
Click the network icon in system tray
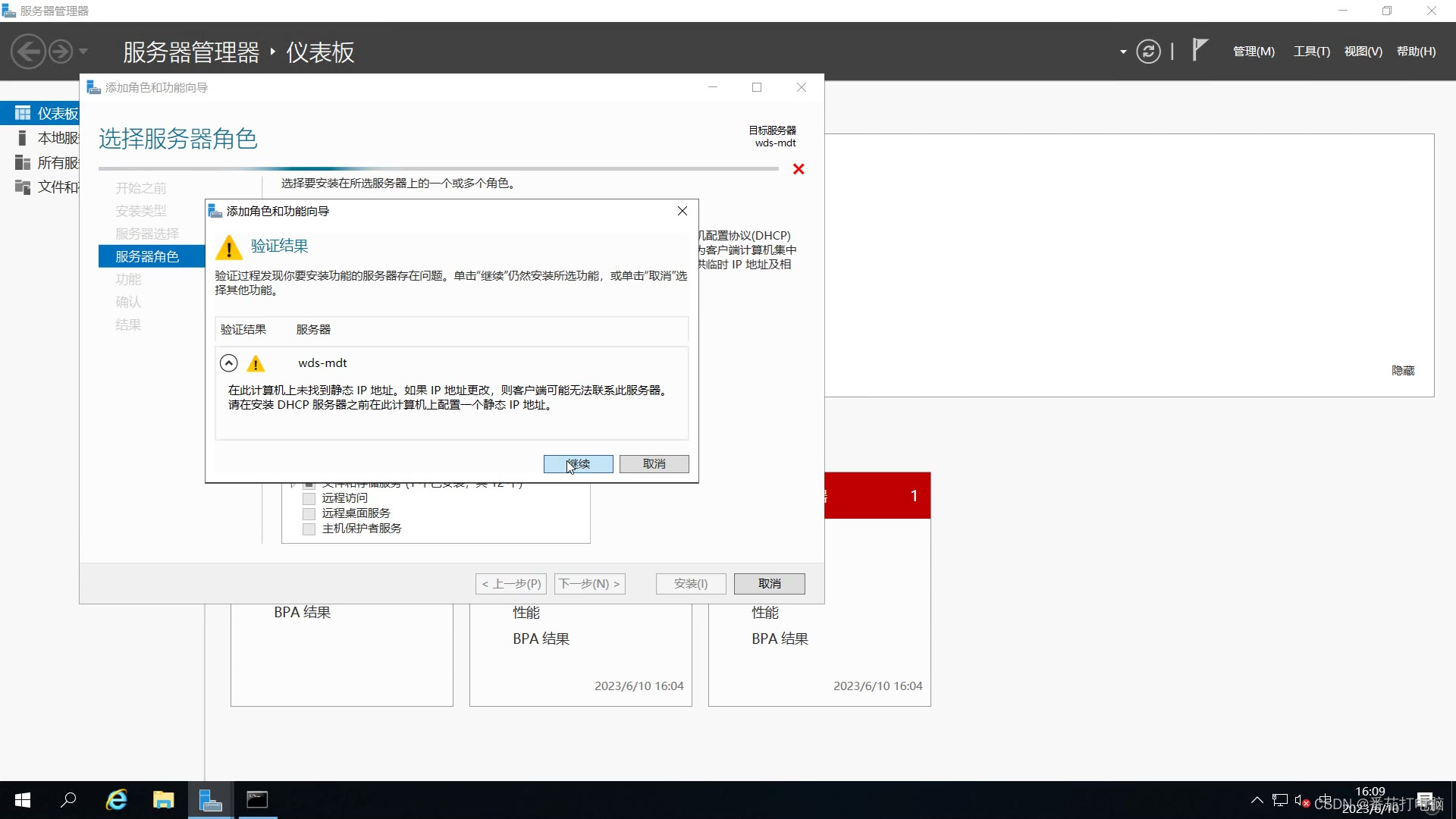1280,800
